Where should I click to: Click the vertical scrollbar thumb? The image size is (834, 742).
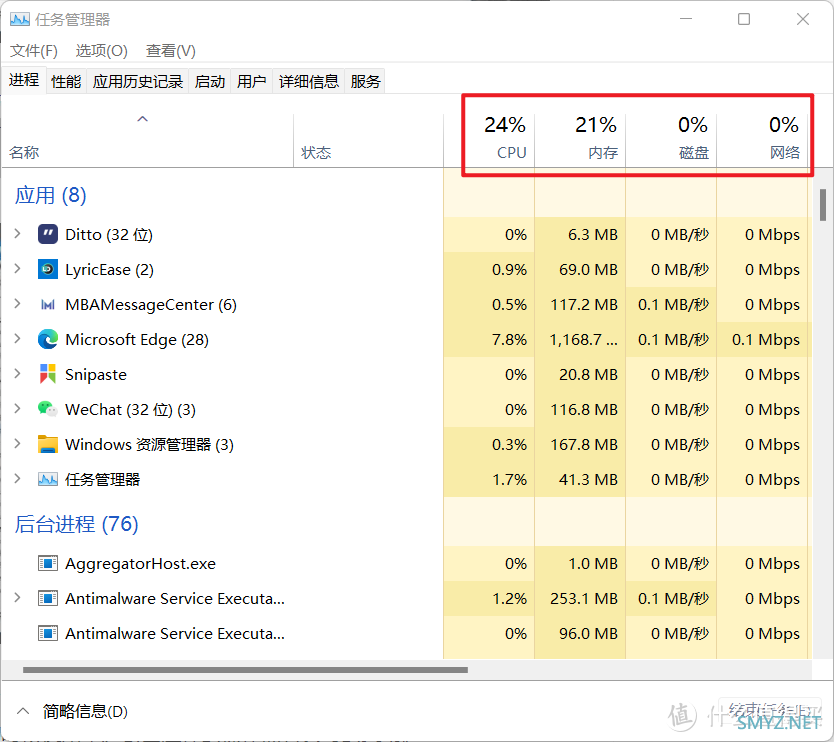pos(823,205)
